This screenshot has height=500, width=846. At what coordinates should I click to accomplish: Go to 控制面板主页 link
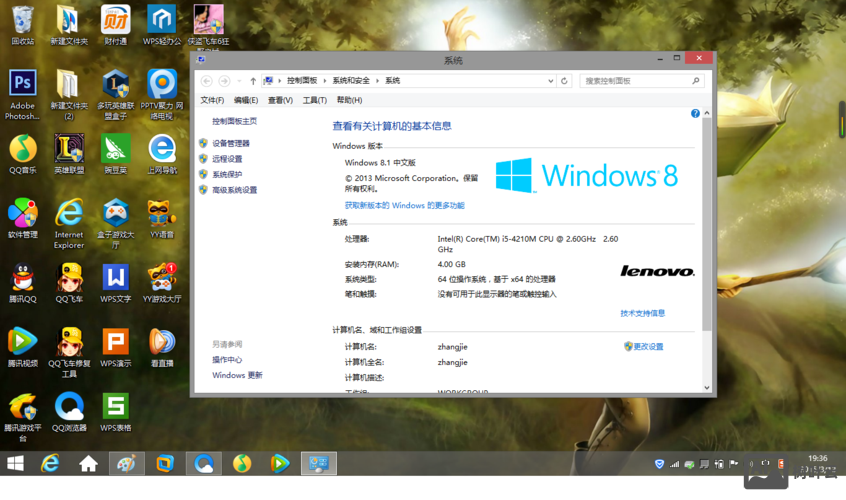235,121
